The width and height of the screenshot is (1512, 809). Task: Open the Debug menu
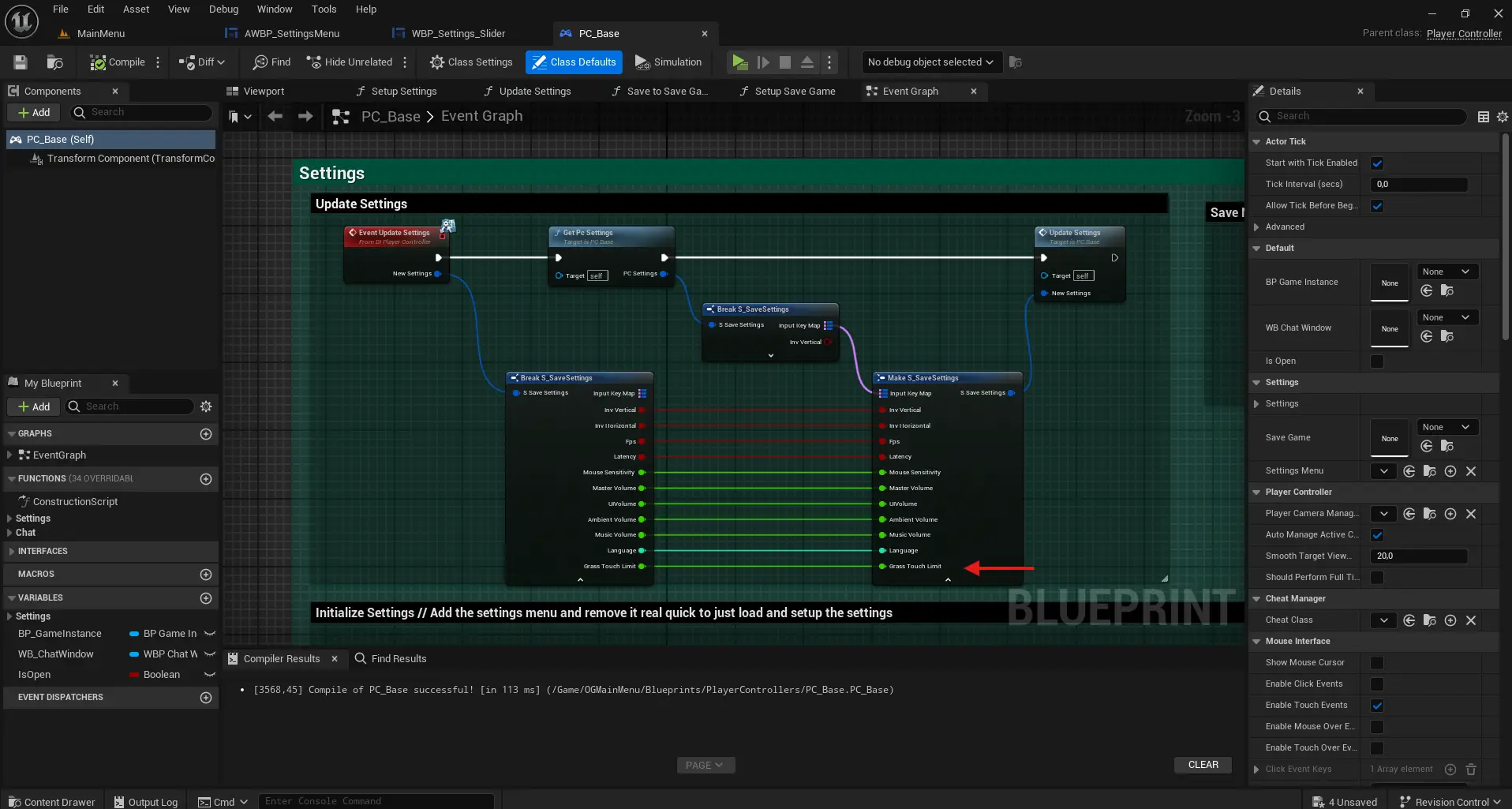click(223, 9)
